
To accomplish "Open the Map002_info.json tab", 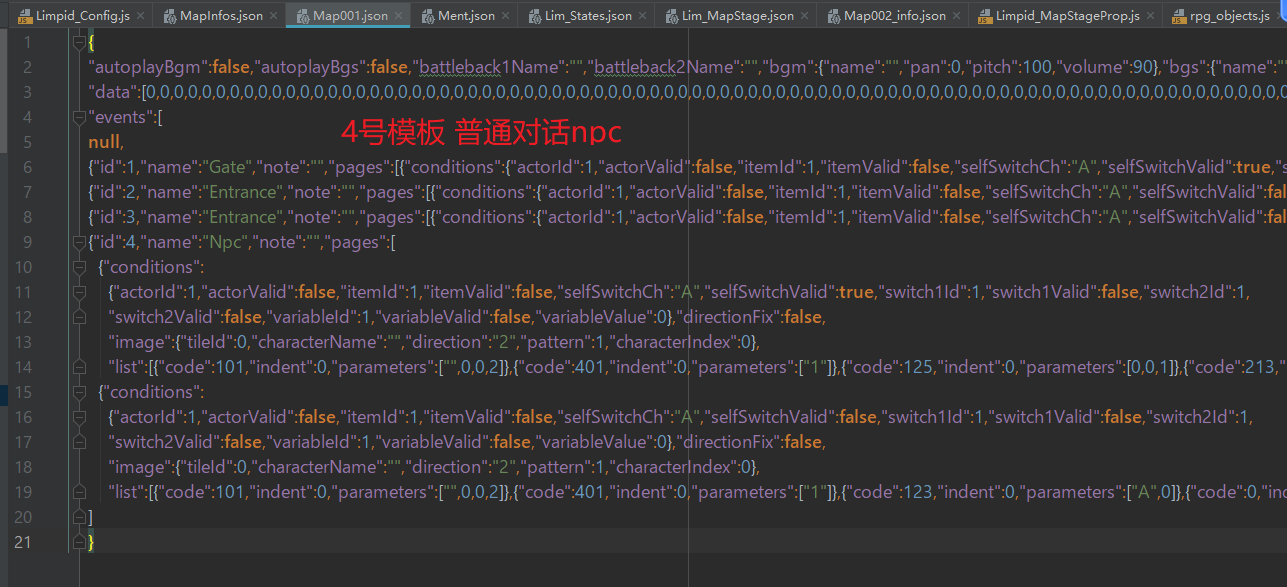I will point(892,16).
